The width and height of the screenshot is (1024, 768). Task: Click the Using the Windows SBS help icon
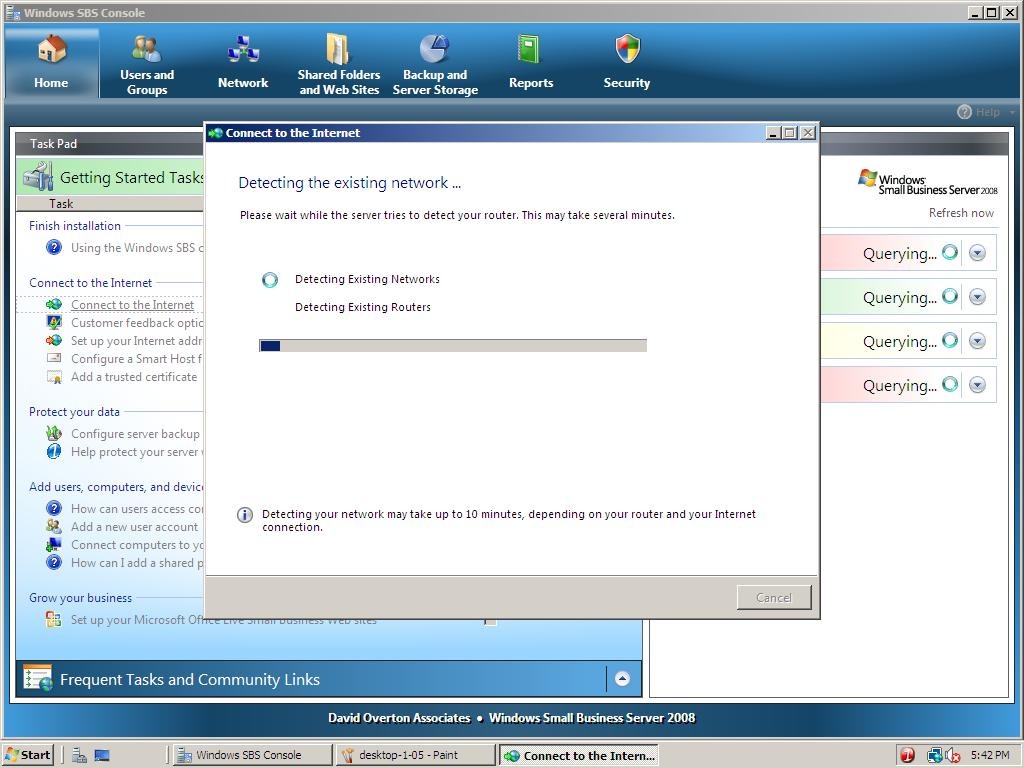[54, 248]
